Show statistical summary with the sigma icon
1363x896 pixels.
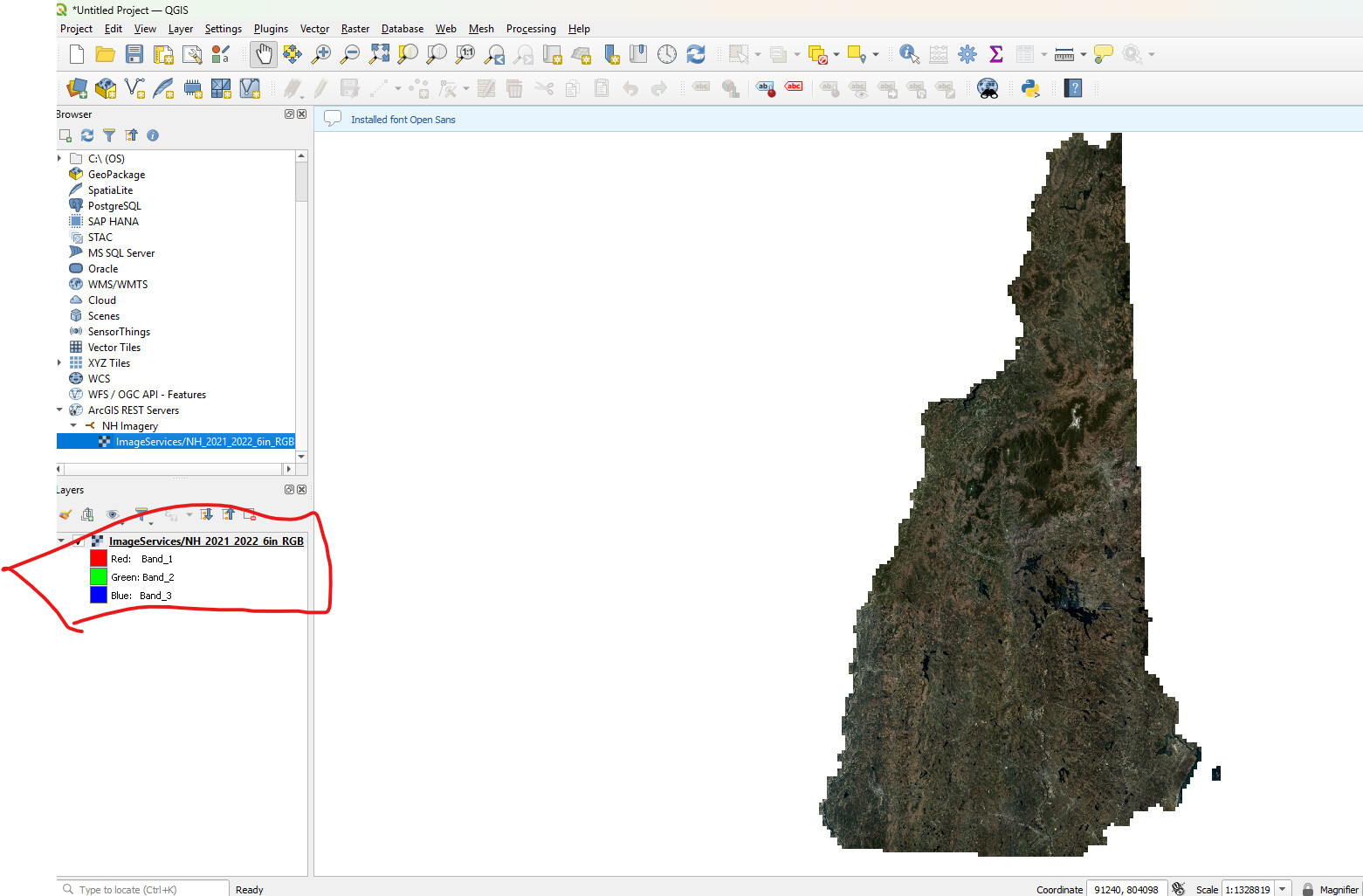996,53
